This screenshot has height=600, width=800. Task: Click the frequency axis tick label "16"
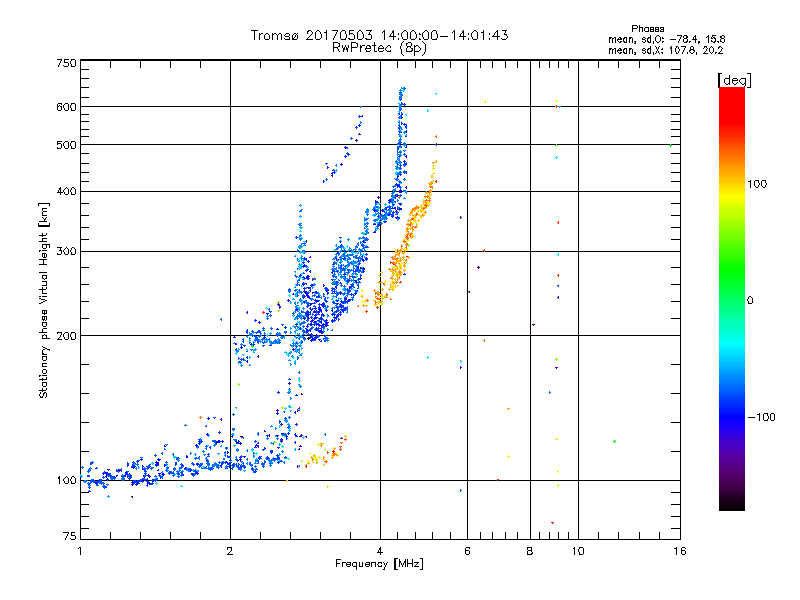click(680, 551)
